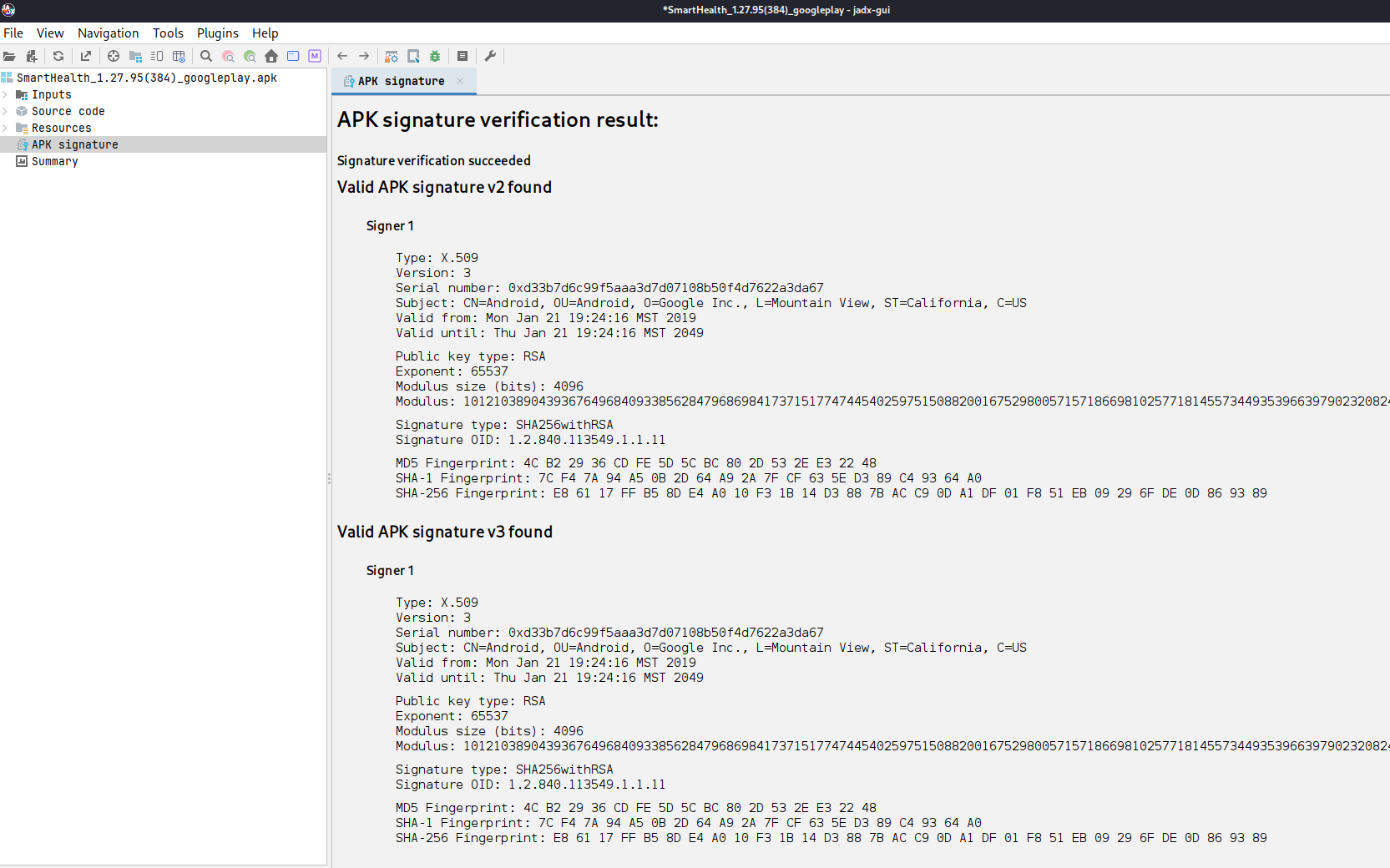Open the Tools menu

click(168, 33)
